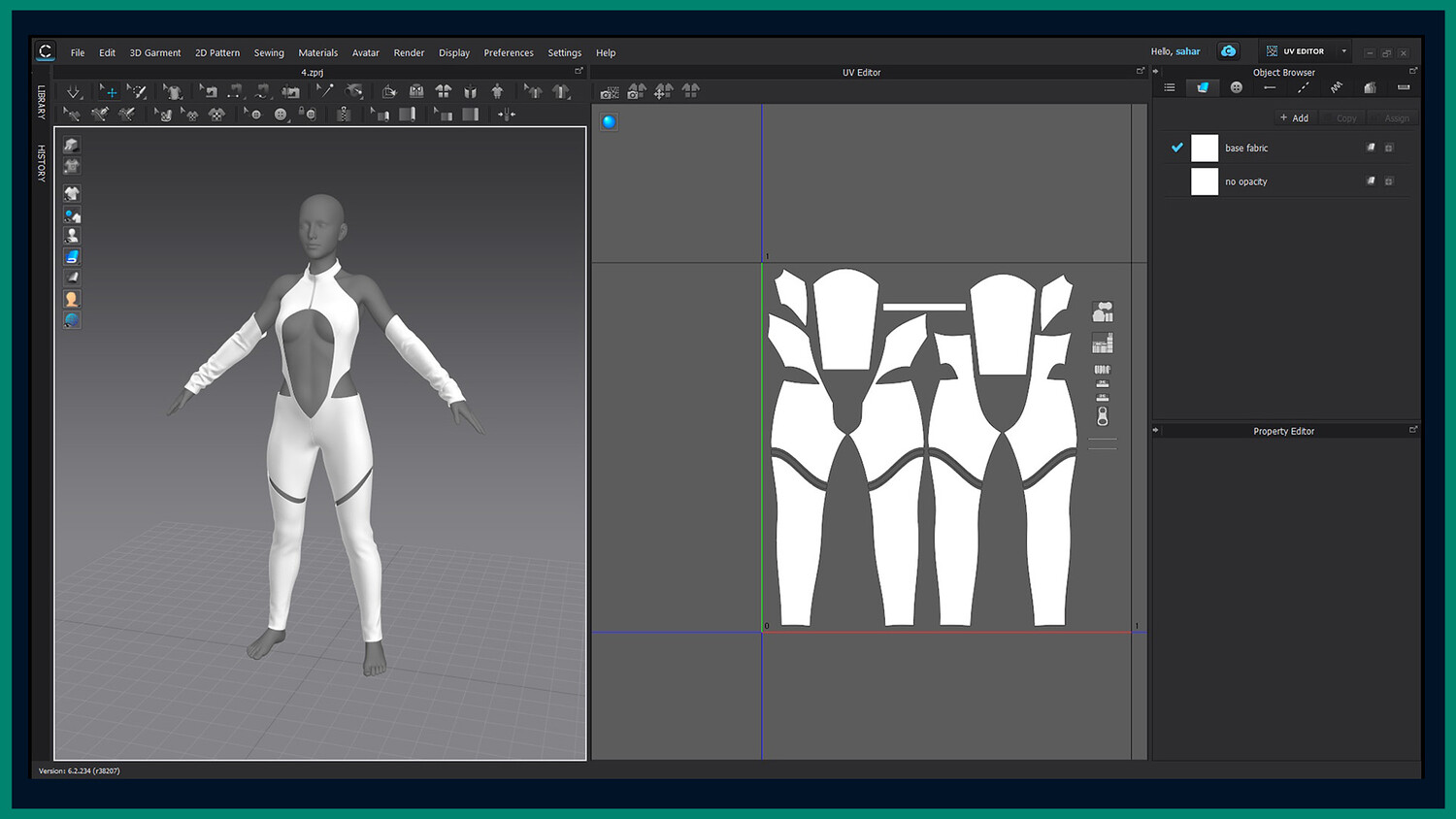Click the button tool icon in toolbar
Viewport: 1456px width, 819px height.
[281, 115]
